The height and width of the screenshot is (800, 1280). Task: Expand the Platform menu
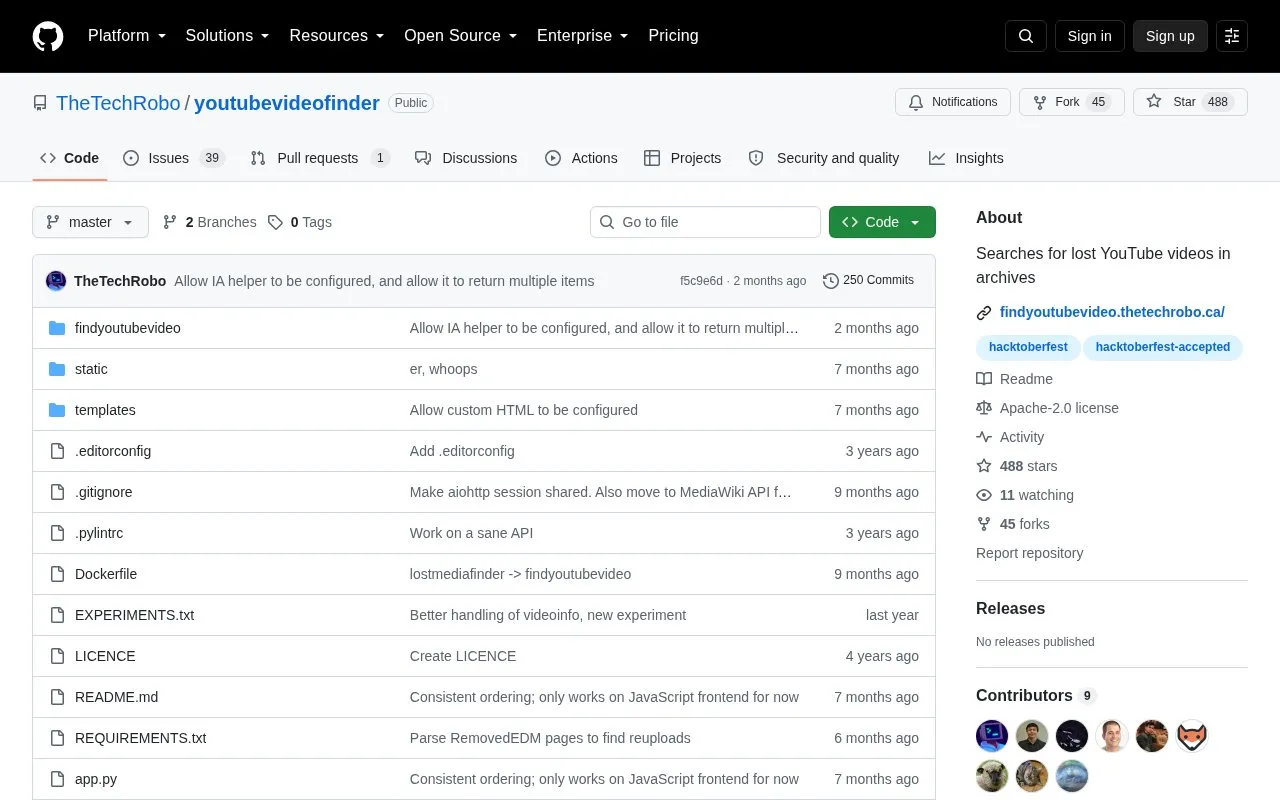(x=127, y=36)
